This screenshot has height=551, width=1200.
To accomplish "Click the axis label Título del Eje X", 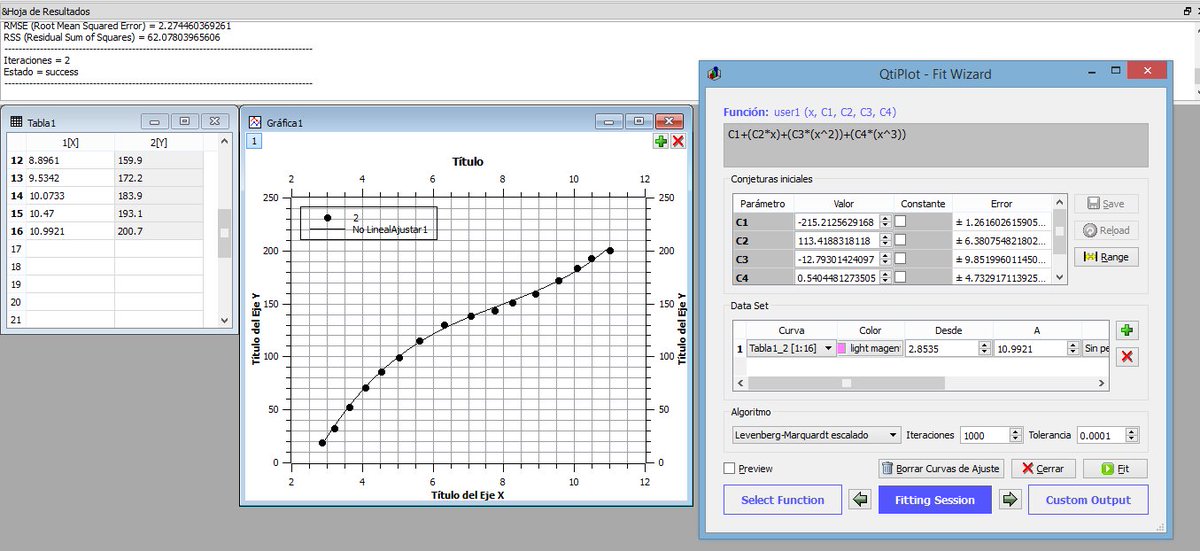I will click(467, 495).
